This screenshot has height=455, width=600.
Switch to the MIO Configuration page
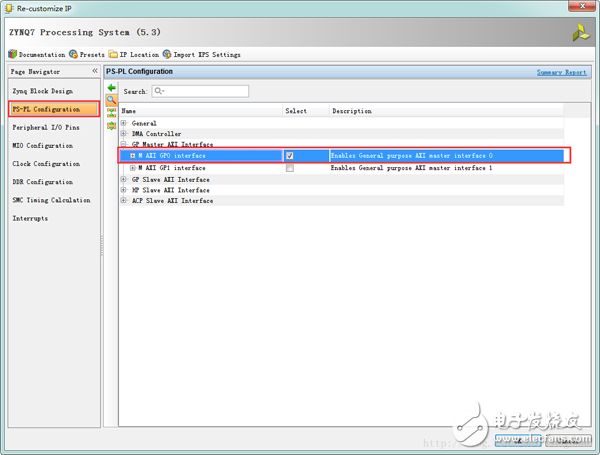point(43,145)
